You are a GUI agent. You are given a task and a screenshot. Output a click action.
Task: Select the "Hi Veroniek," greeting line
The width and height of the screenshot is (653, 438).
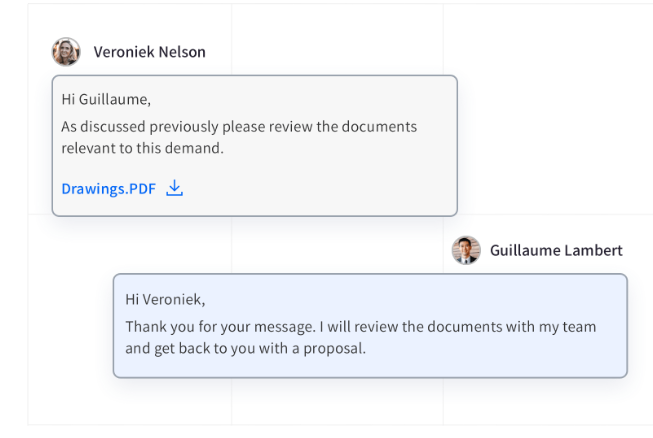165,299
